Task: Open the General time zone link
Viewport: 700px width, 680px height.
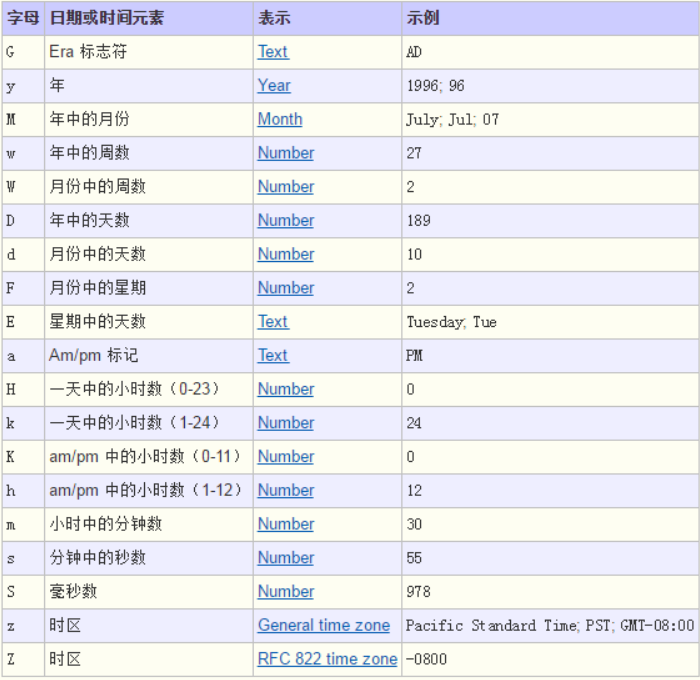Action: pos(324,625)
